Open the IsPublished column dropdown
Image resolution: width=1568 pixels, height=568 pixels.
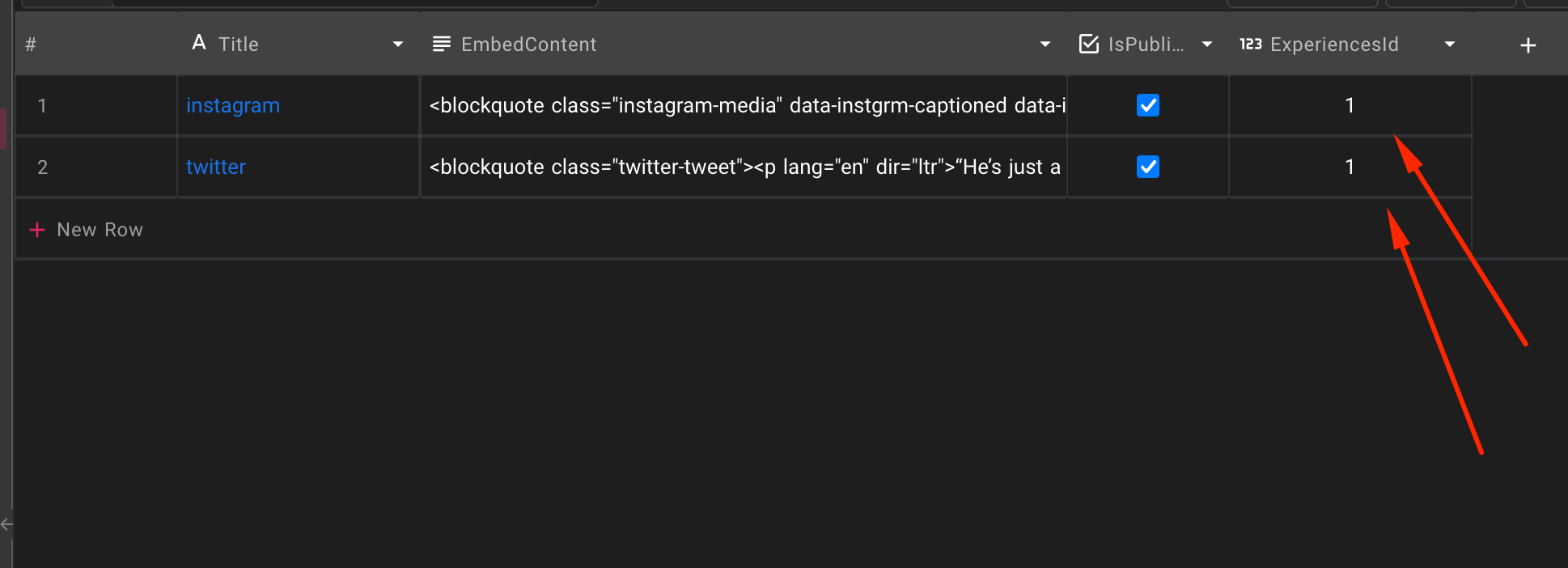click(1206, 44)
